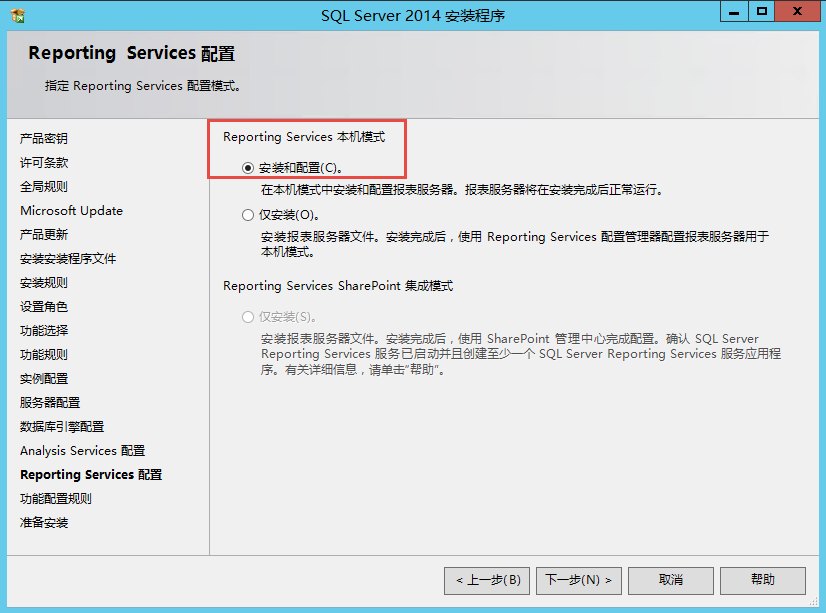This screenshot has height=613, width=826.
Task: Click the Reporting Services SharePoint 集成模式 label
Action: click(338, 286)
